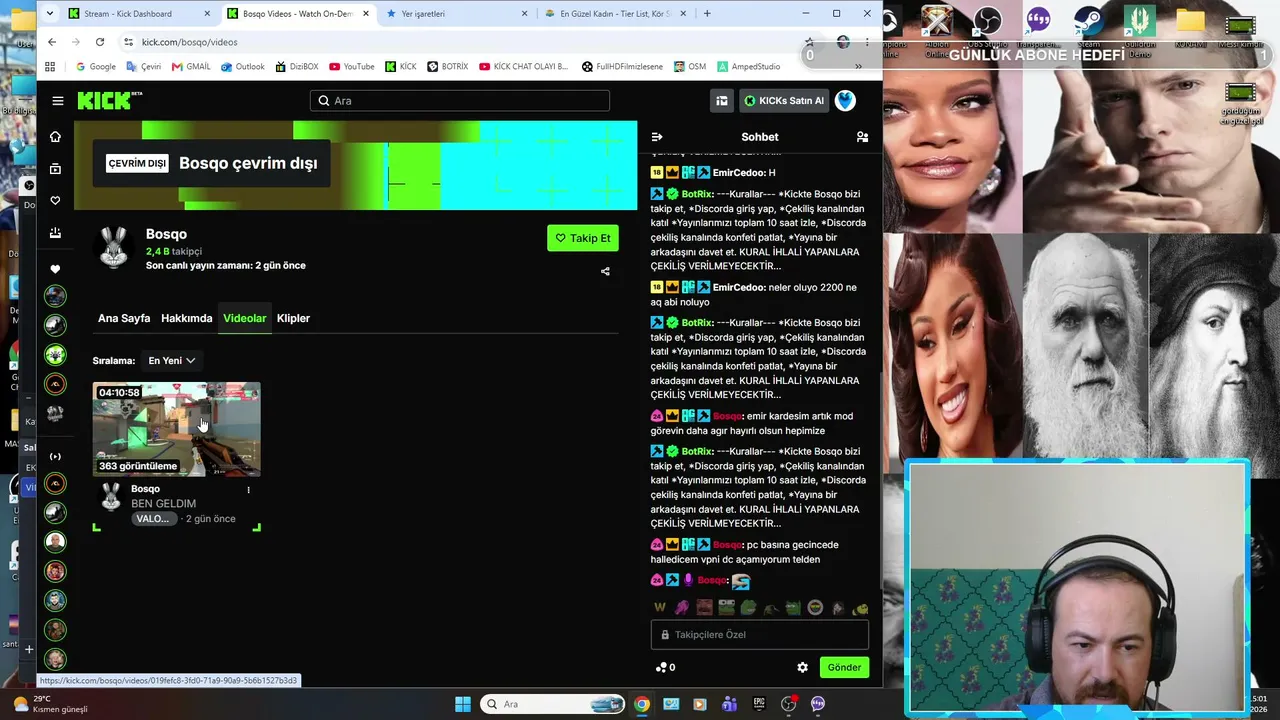Bookmark this page with the star icon
This screenshot has width=1280, height=720.
809,42
